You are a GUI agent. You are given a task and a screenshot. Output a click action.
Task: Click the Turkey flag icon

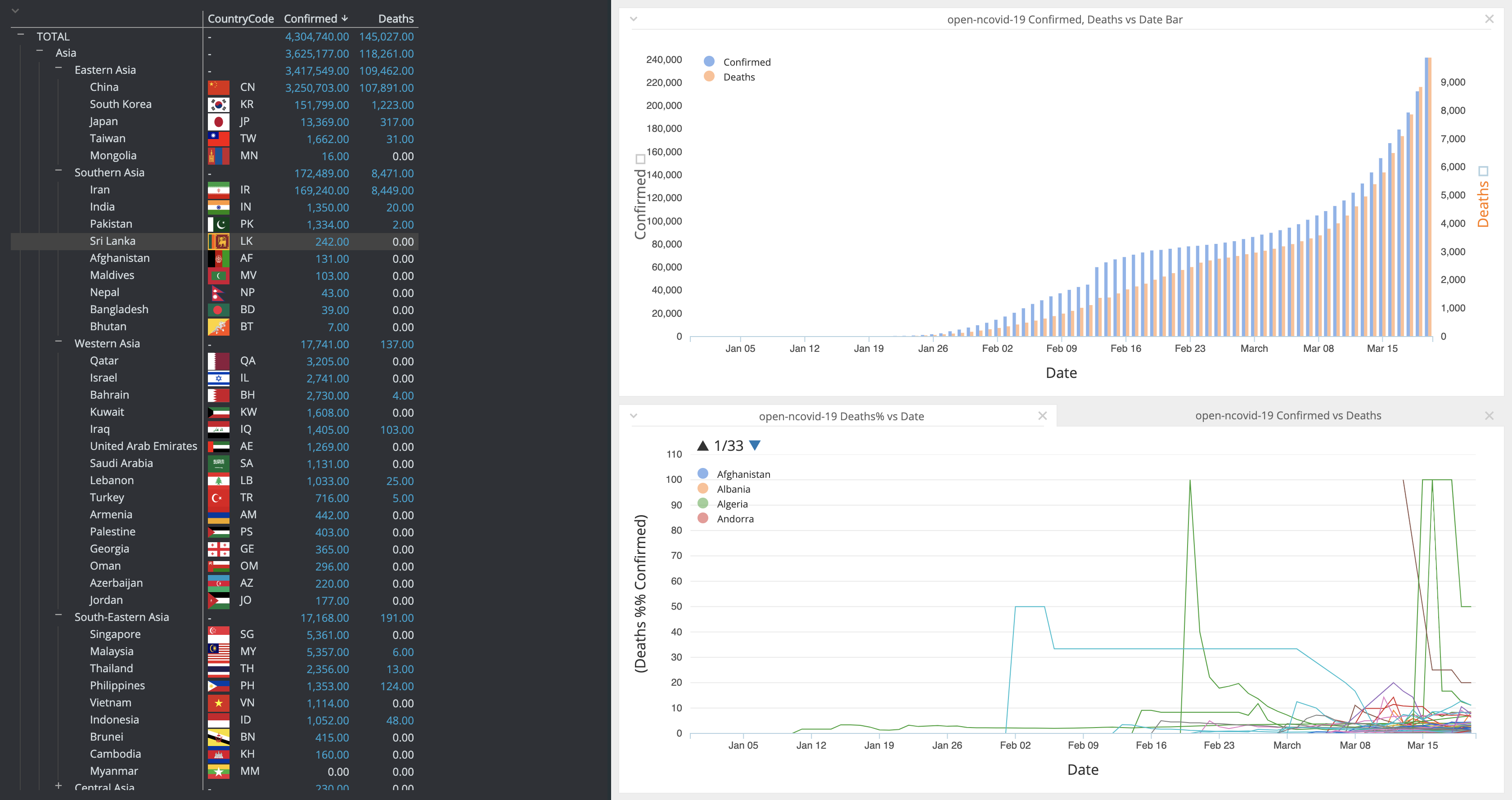tap(218, 498)
